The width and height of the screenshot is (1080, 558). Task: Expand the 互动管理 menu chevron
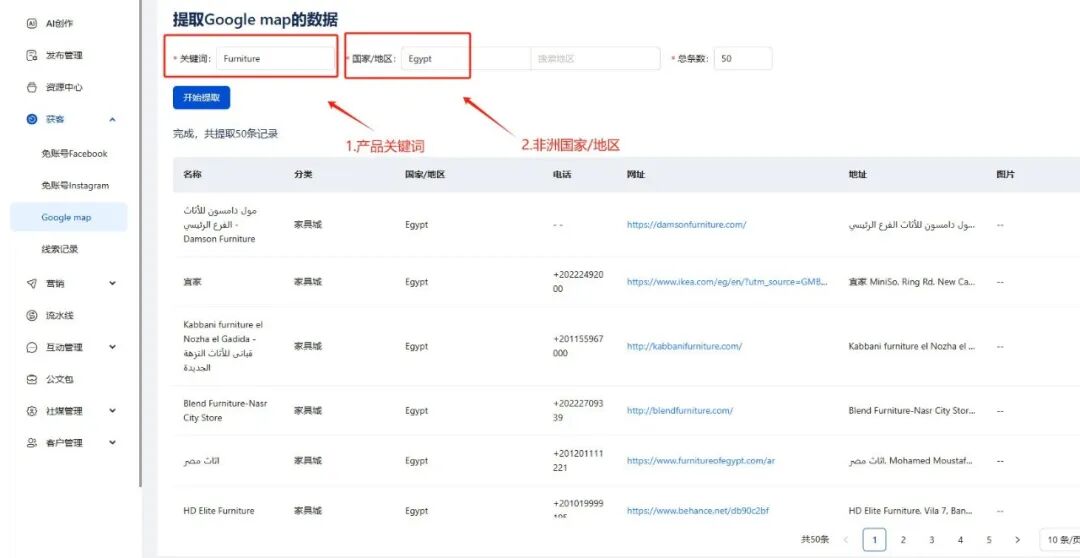pyautogui.click(x=112, y=347)
